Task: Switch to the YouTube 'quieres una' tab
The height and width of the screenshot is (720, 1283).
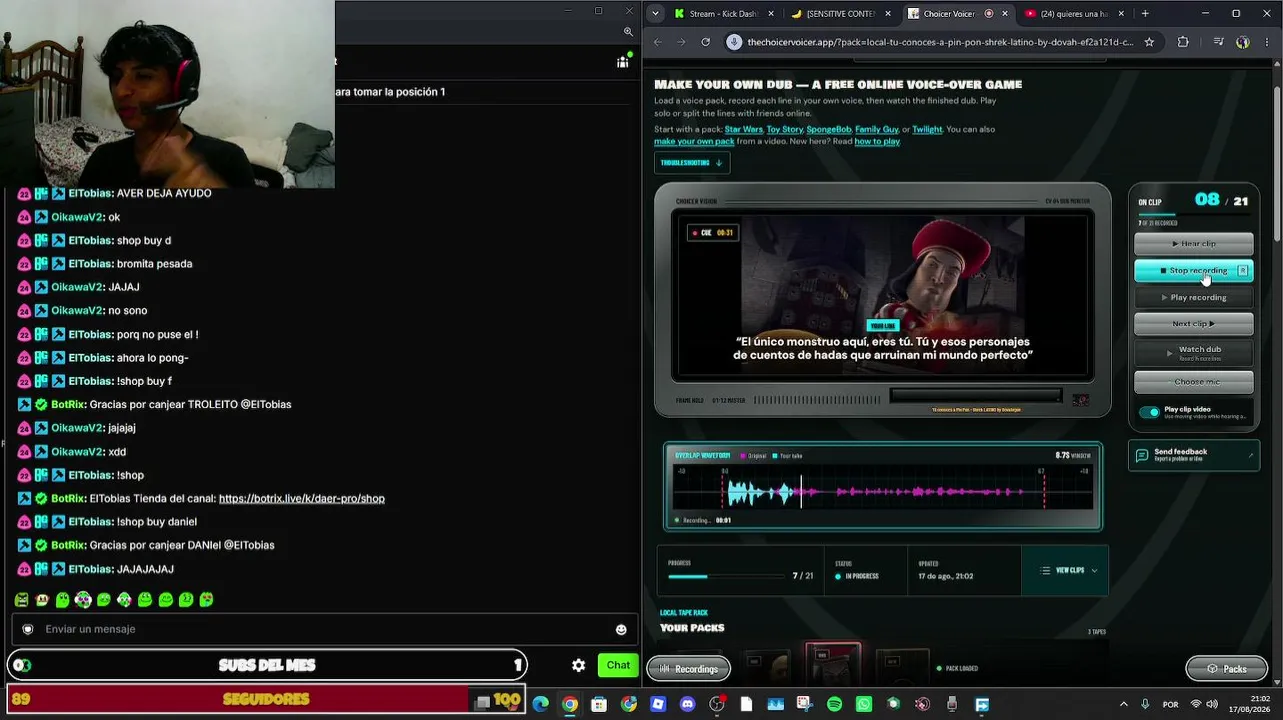Action: point(1071,14)
